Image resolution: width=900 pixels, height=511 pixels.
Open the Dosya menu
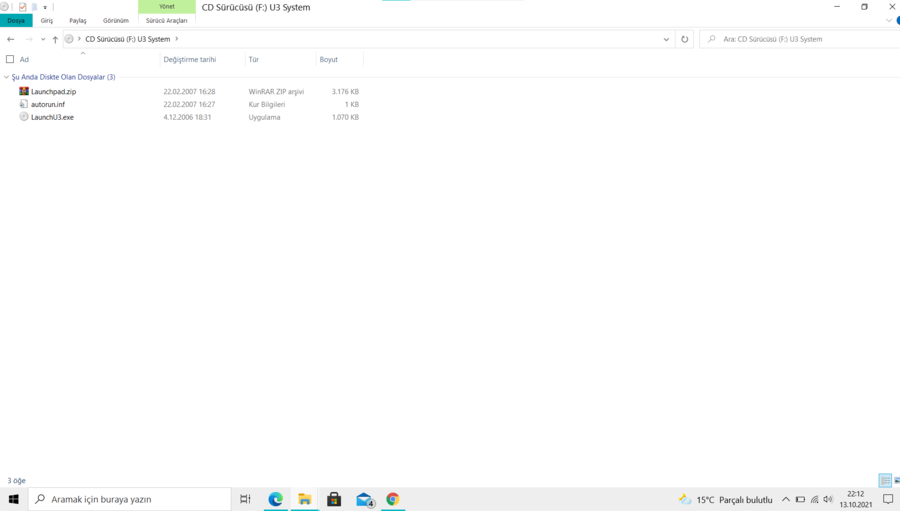coord(16,21)
